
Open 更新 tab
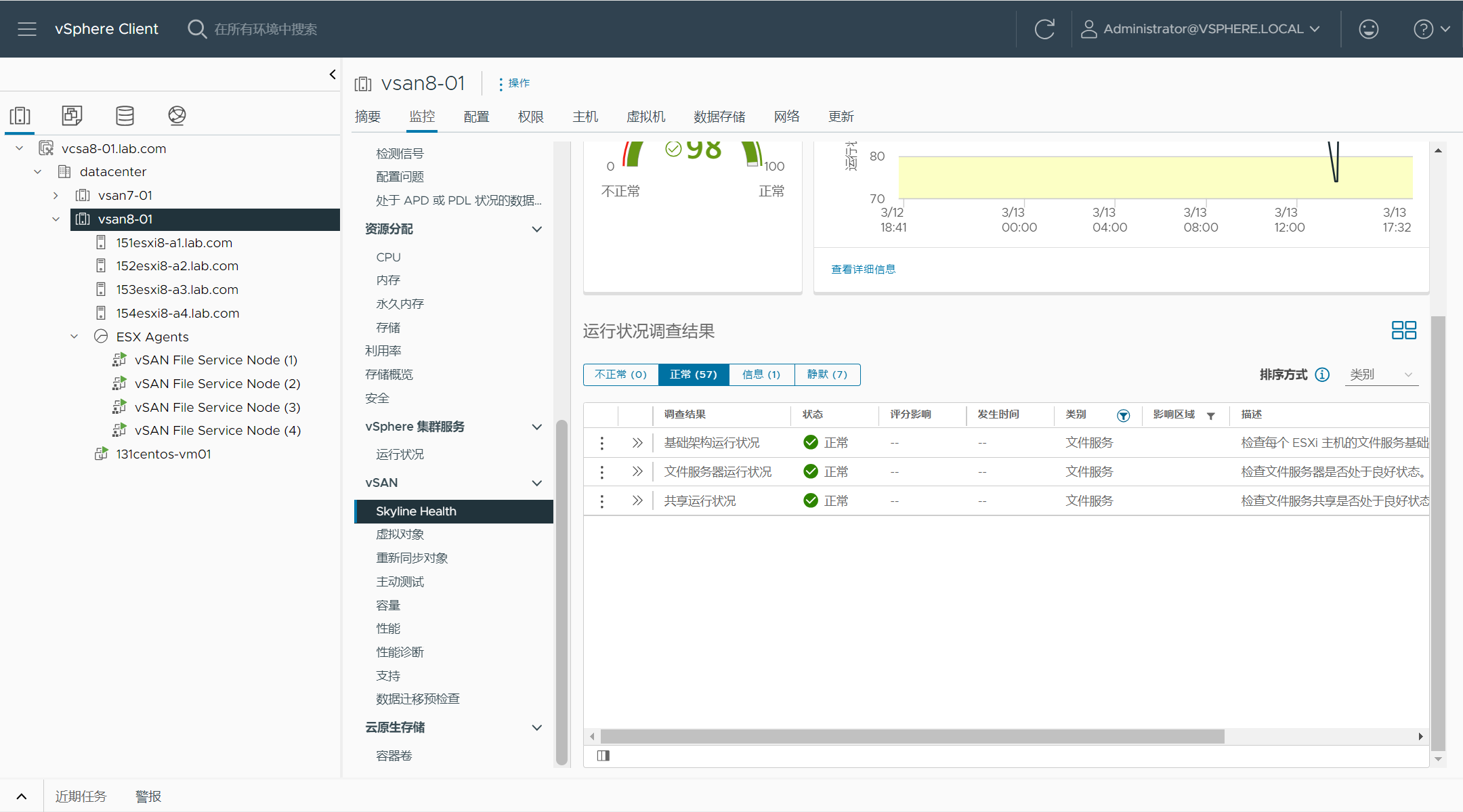pos(841,116)
